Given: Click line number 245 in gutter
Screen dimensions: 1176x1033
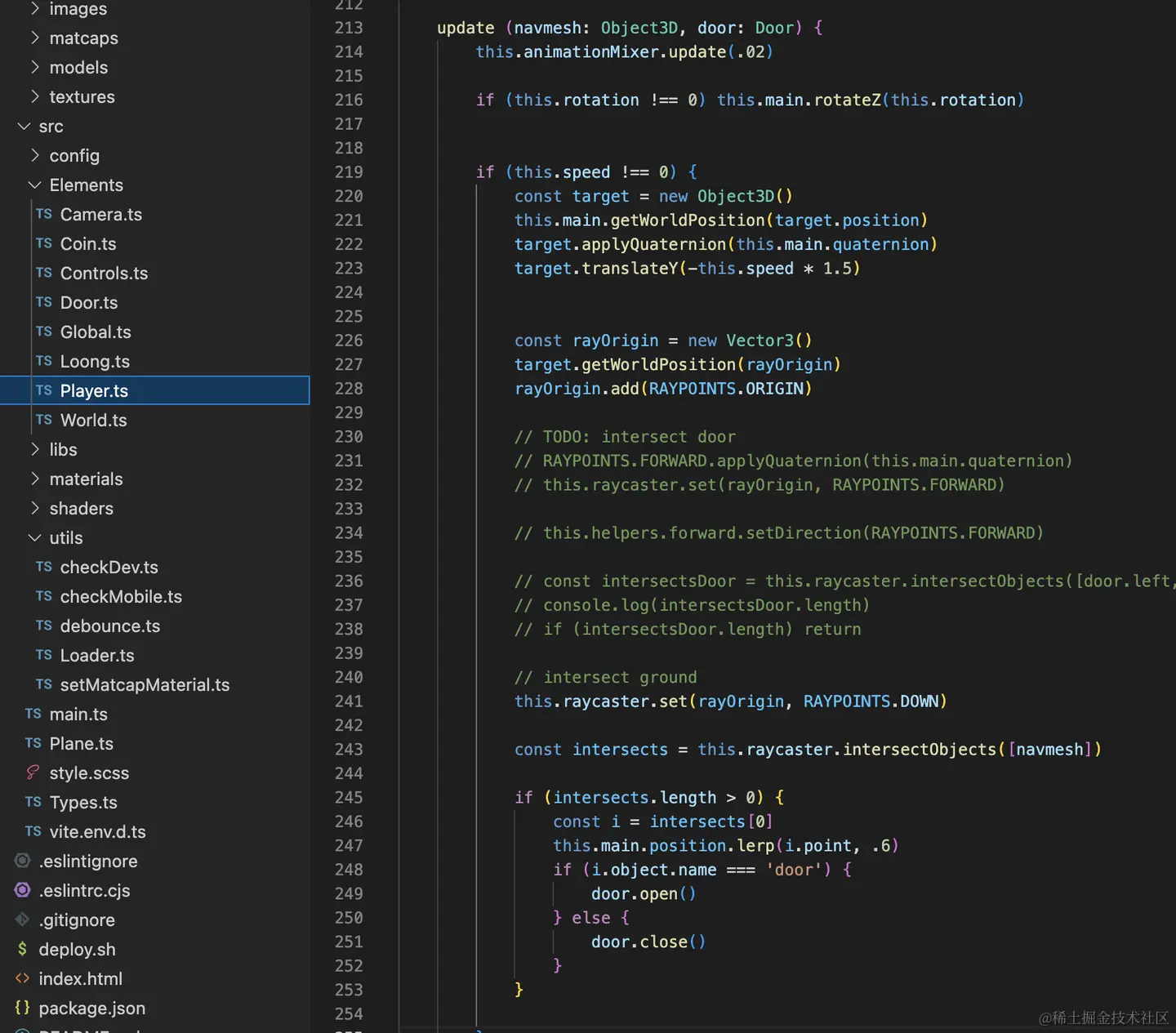Looking at the screenshot, I should [349, 797].
